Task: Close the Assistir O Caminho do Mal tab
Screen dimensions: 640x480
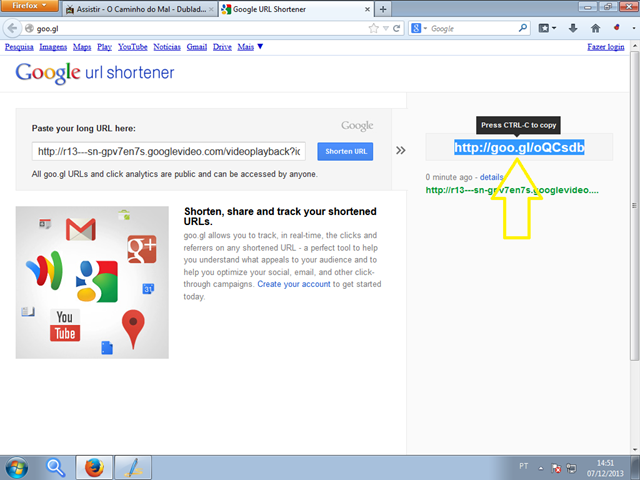Action: pyautogui.click(x=211, y=9)
